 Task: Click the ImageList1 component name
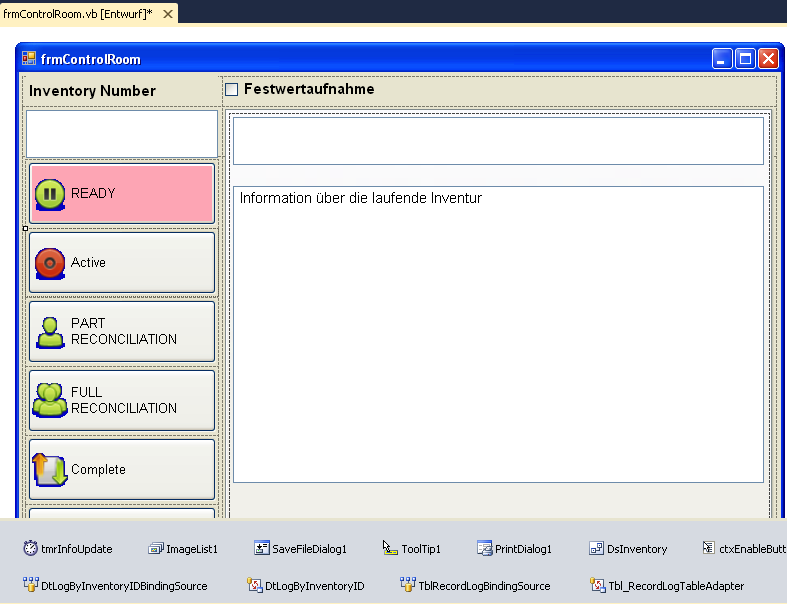pos(192,549)
